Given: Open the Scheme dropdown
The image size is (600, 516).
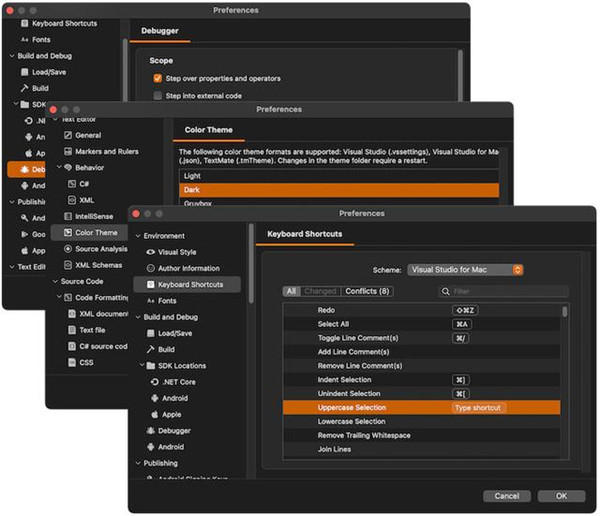Looking at the screenshot, I should 466,269.
